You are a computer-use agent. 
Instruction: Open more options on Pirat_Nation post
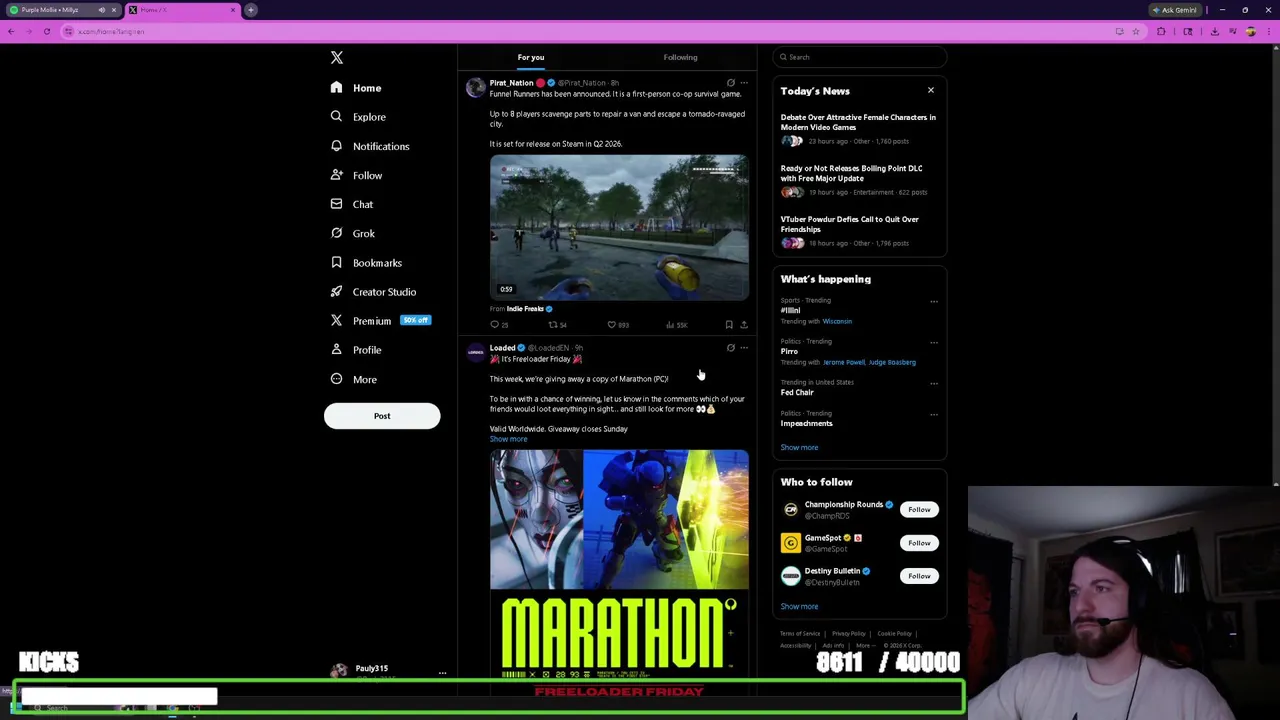743,83
